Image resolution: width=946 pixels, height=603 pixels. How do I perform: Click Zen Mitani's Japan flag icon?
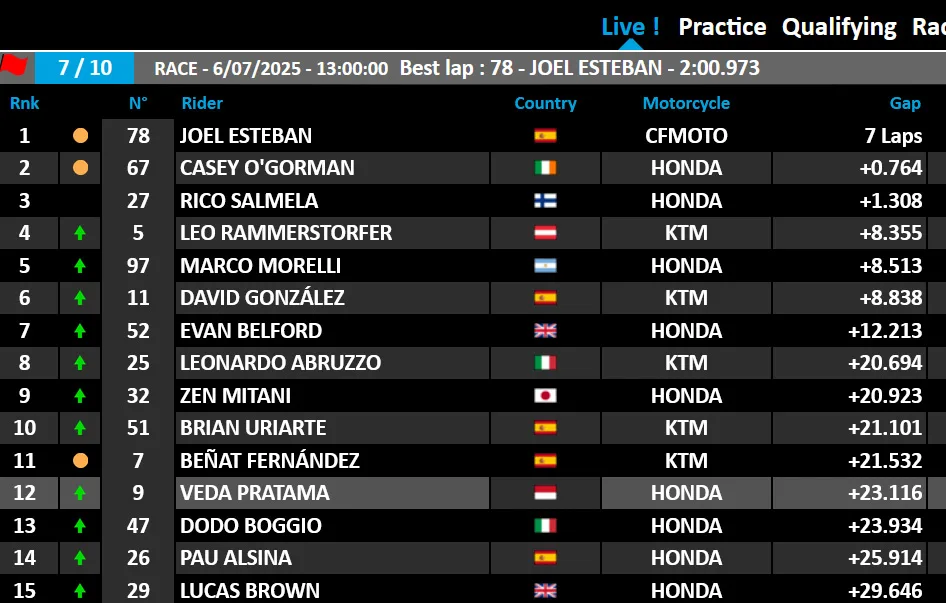coord(545,396)
